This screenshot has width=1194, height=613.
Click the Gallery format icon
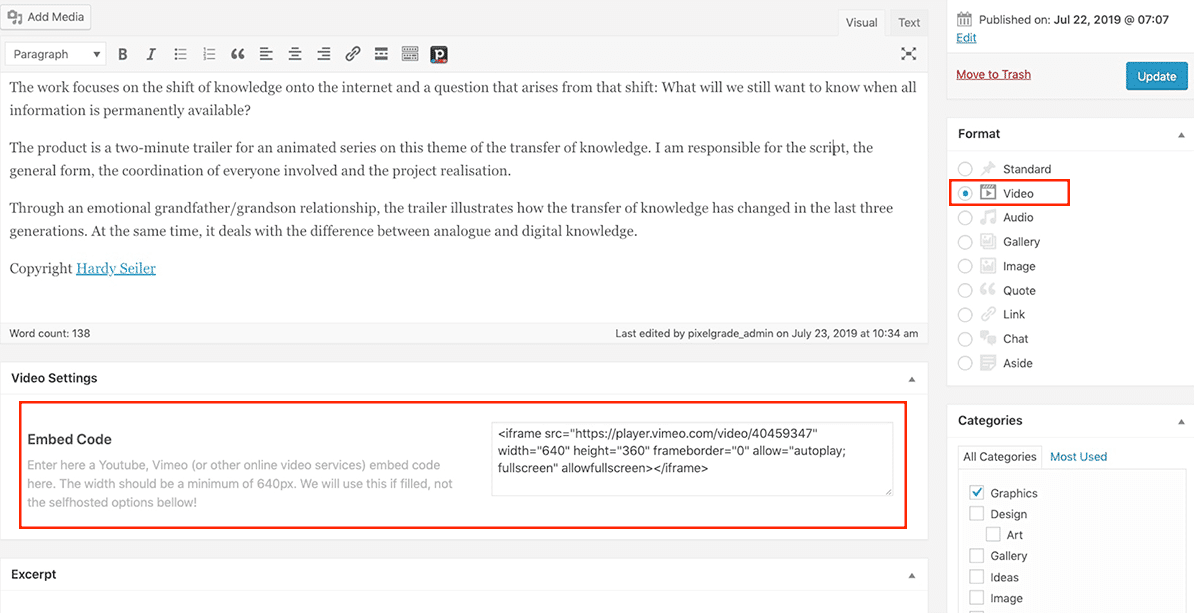988,241
